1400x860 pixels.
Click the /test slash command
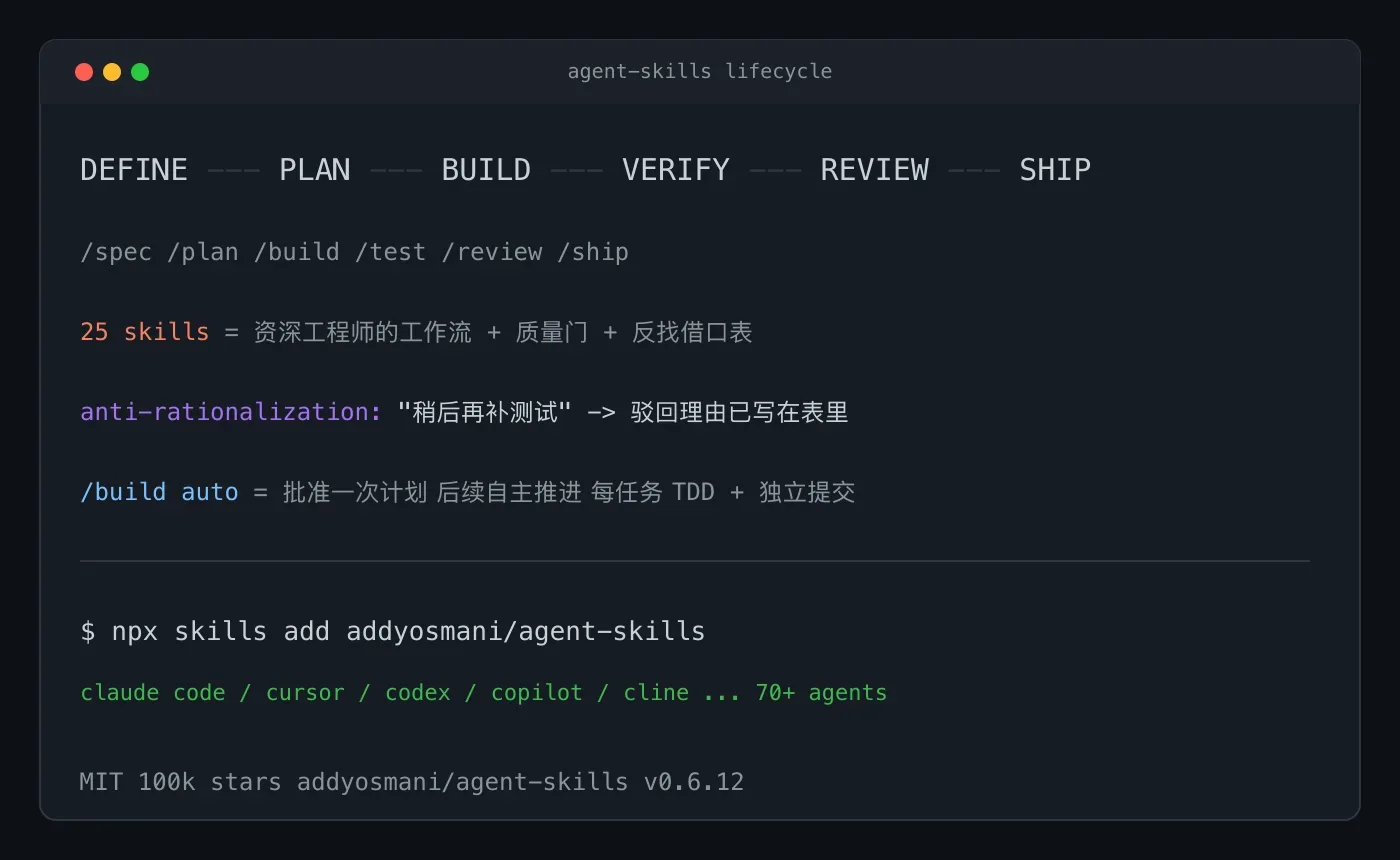click(391, 252)
